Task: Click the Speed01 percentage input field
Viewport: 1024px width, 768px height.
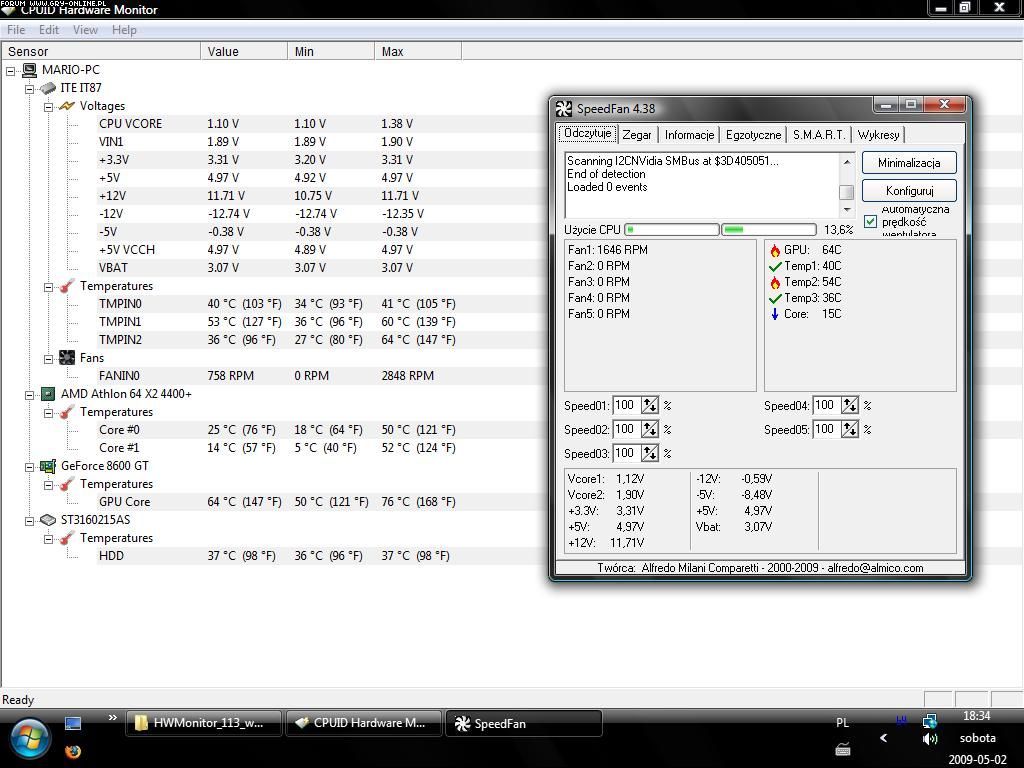Action: [626, 405]
